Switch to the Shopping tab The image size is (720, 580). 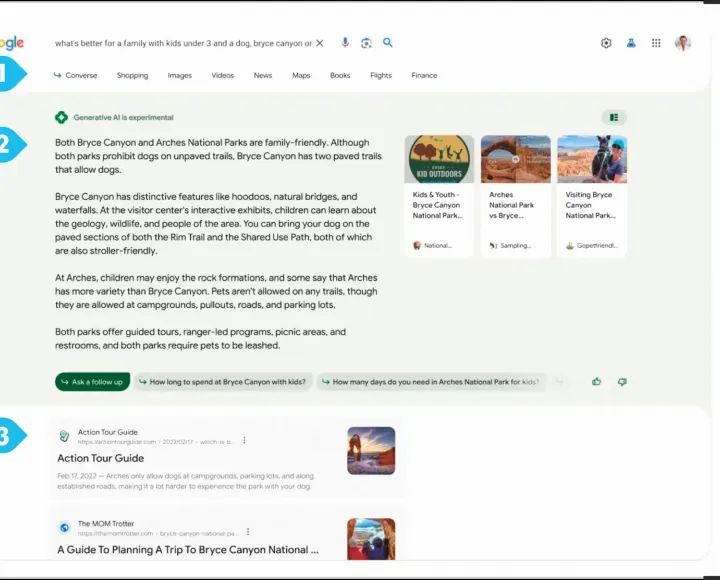pyautogui.click(x=132, y=75)
